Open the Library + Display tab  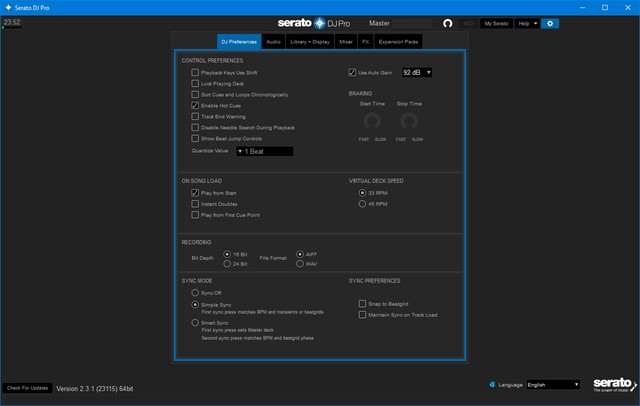[310, 42]
